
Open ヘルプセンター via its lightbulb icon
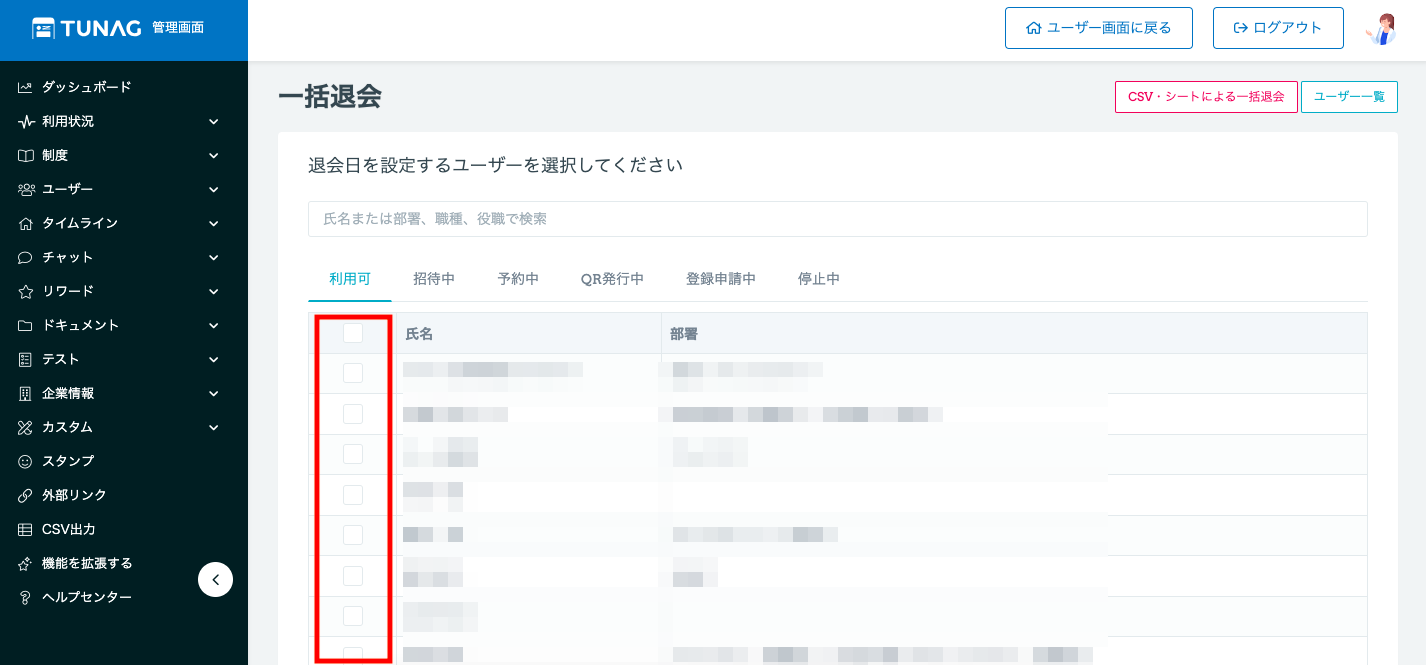point(26,597)
